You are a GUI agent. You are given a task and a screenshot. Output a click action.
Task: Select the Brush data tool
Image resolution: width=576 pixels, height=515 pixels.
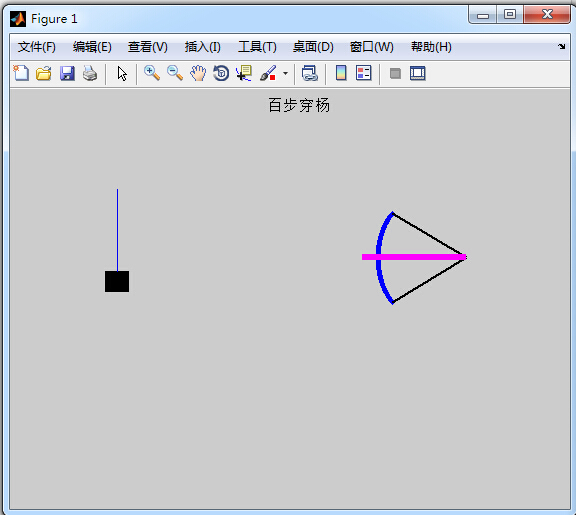(268, 73)
